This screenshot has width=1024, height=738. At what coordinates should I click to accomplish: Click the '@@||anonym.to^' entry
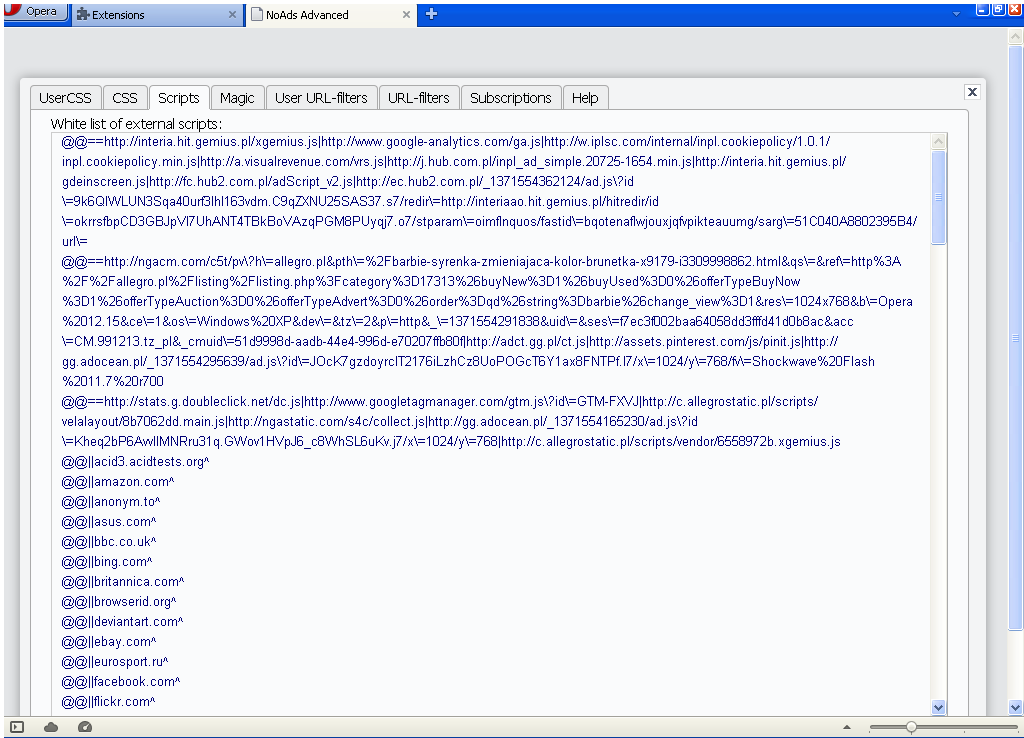[111, 502]
